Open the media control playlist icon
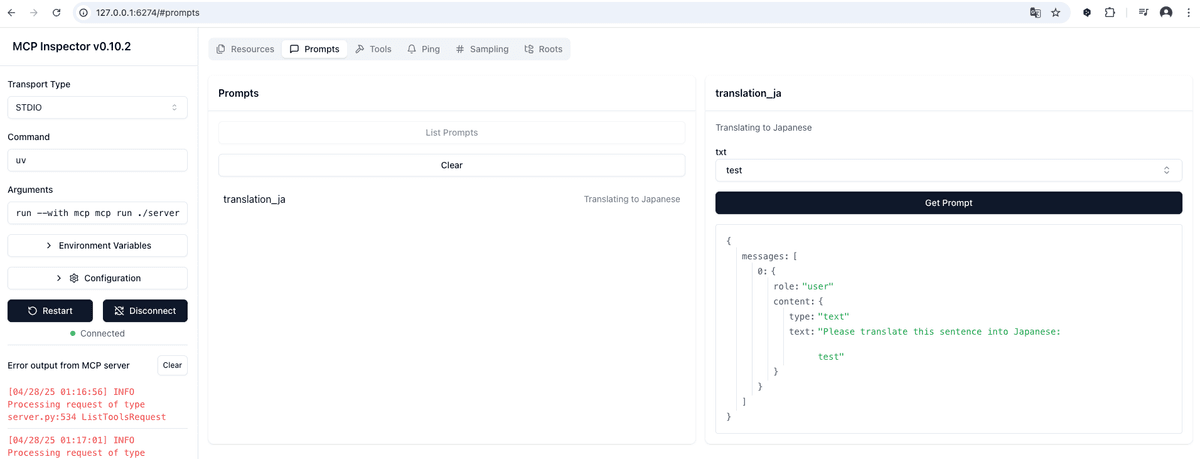The image size is (1200, 459). (x=1143, y=13)
